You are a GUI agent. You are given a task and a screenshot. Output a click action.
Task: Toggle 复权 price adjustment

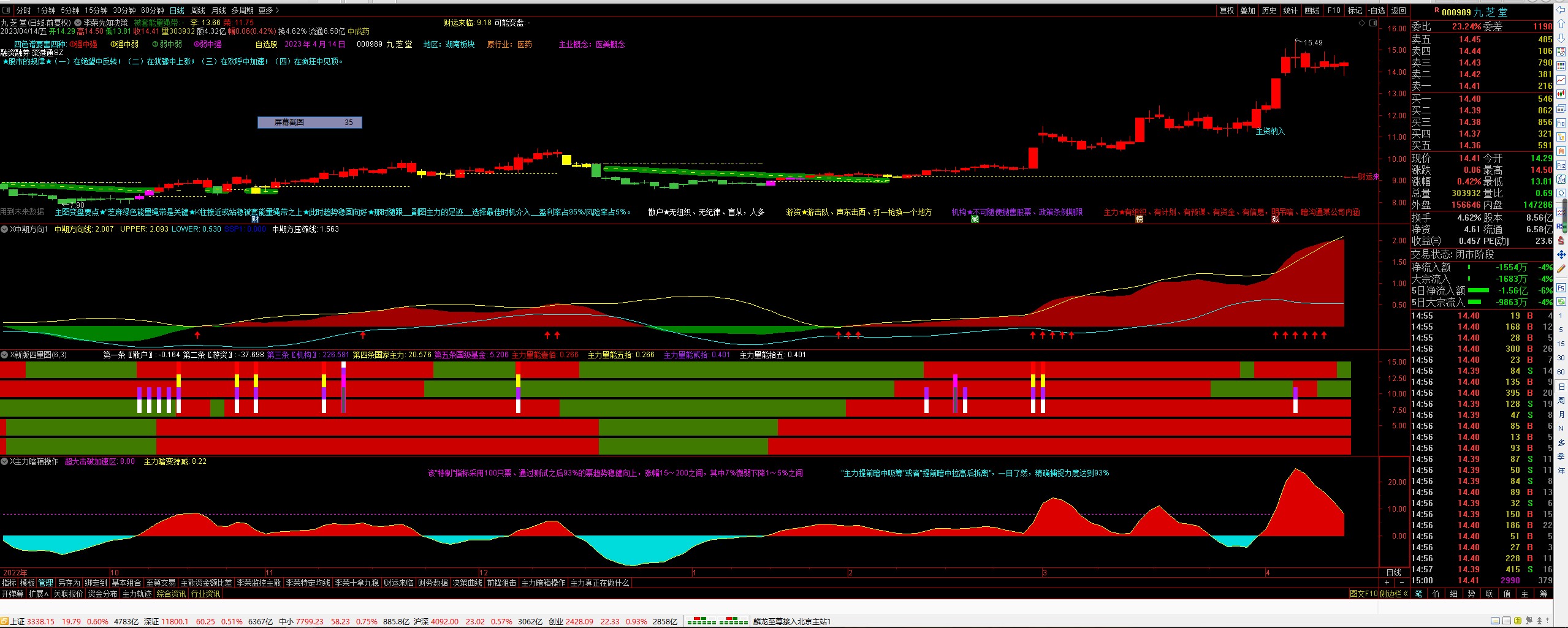click(x=1227, y=10)
